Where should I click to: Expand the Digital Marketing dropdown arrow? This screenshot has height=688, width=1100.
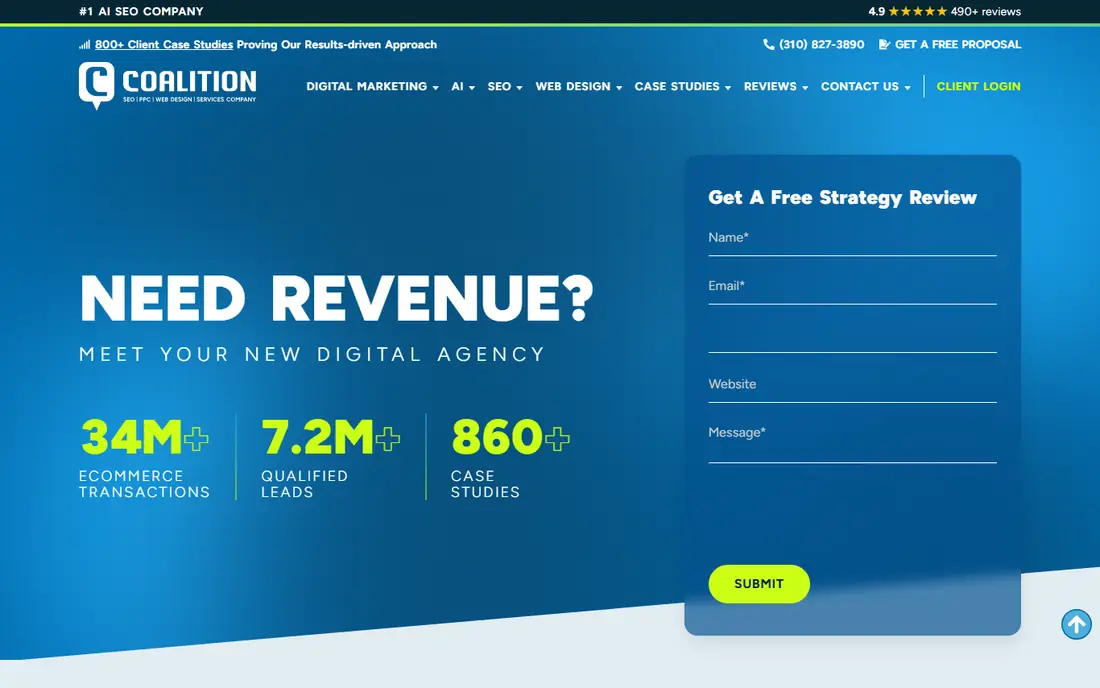436,88
